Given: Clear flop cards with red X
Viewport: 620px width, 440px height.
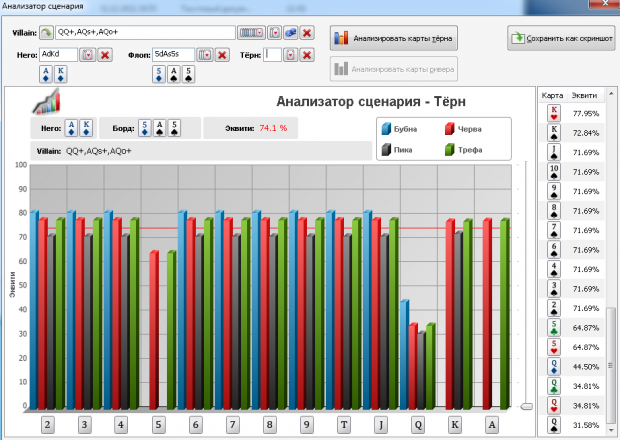Looking at the screenshot, I should pyautogui.click(x=222, y=55).
